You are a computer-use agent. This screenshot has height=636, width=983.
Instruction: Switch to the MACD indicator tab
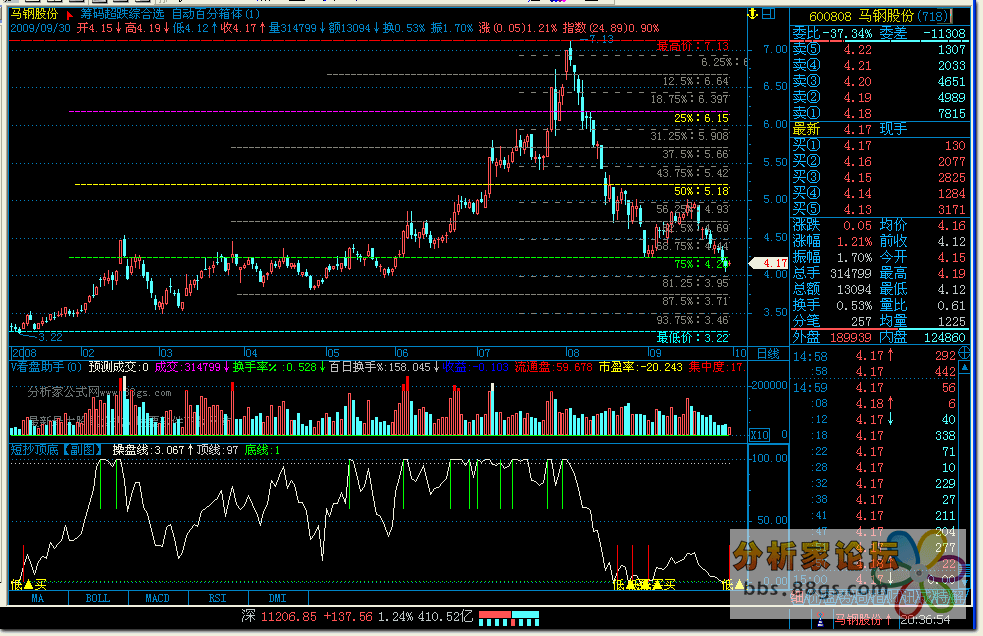point(157,598)
